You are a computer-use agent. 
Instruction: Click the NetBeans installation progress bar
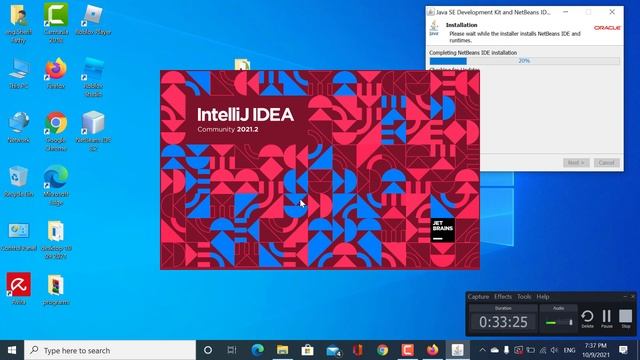(524, 61)
